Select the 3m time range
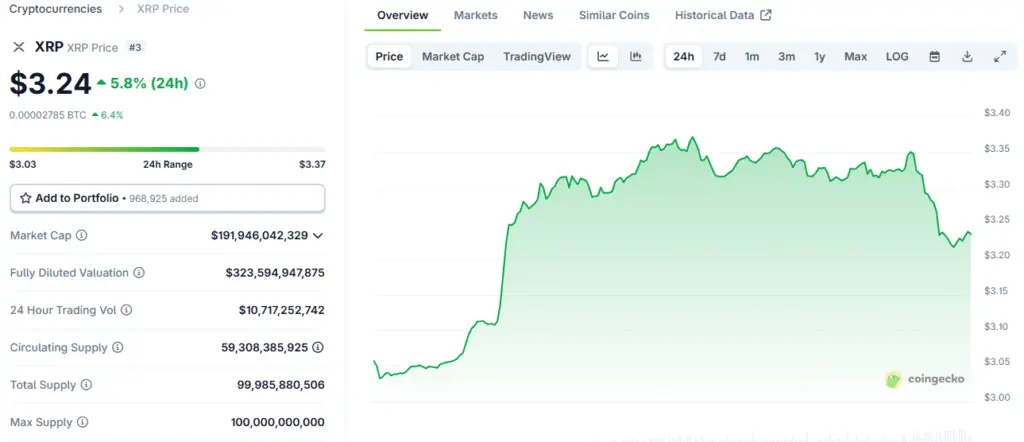The image size is (1024, 442). pos(786,57)
